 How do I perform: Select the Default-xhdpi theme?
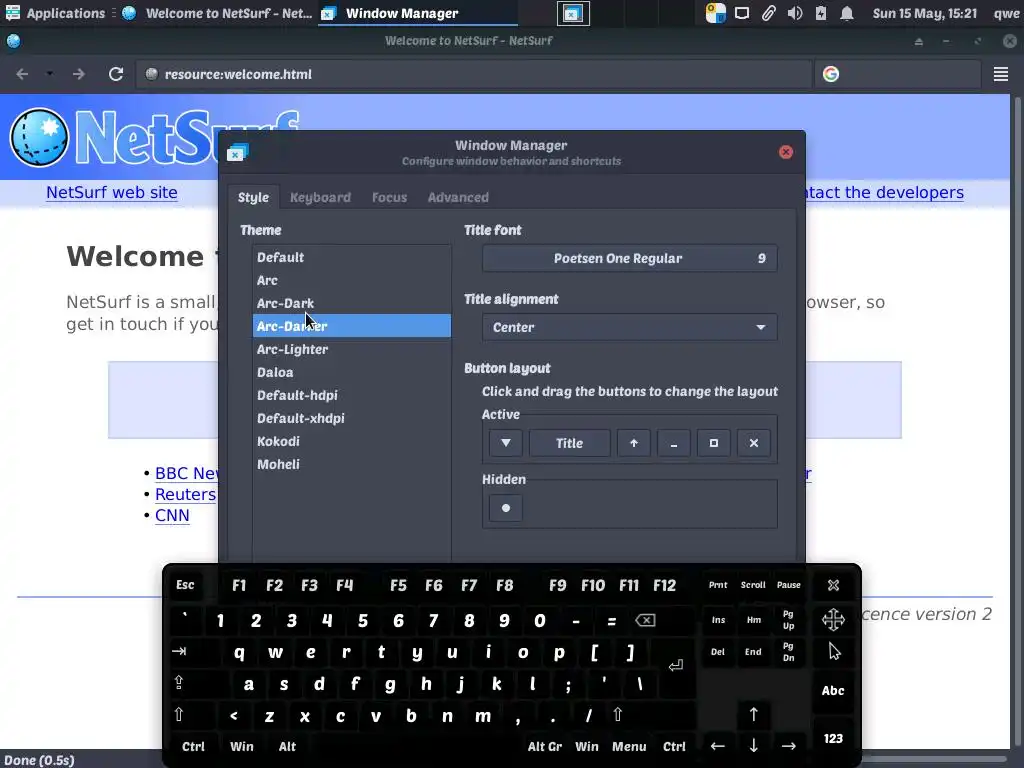[351, 418]
